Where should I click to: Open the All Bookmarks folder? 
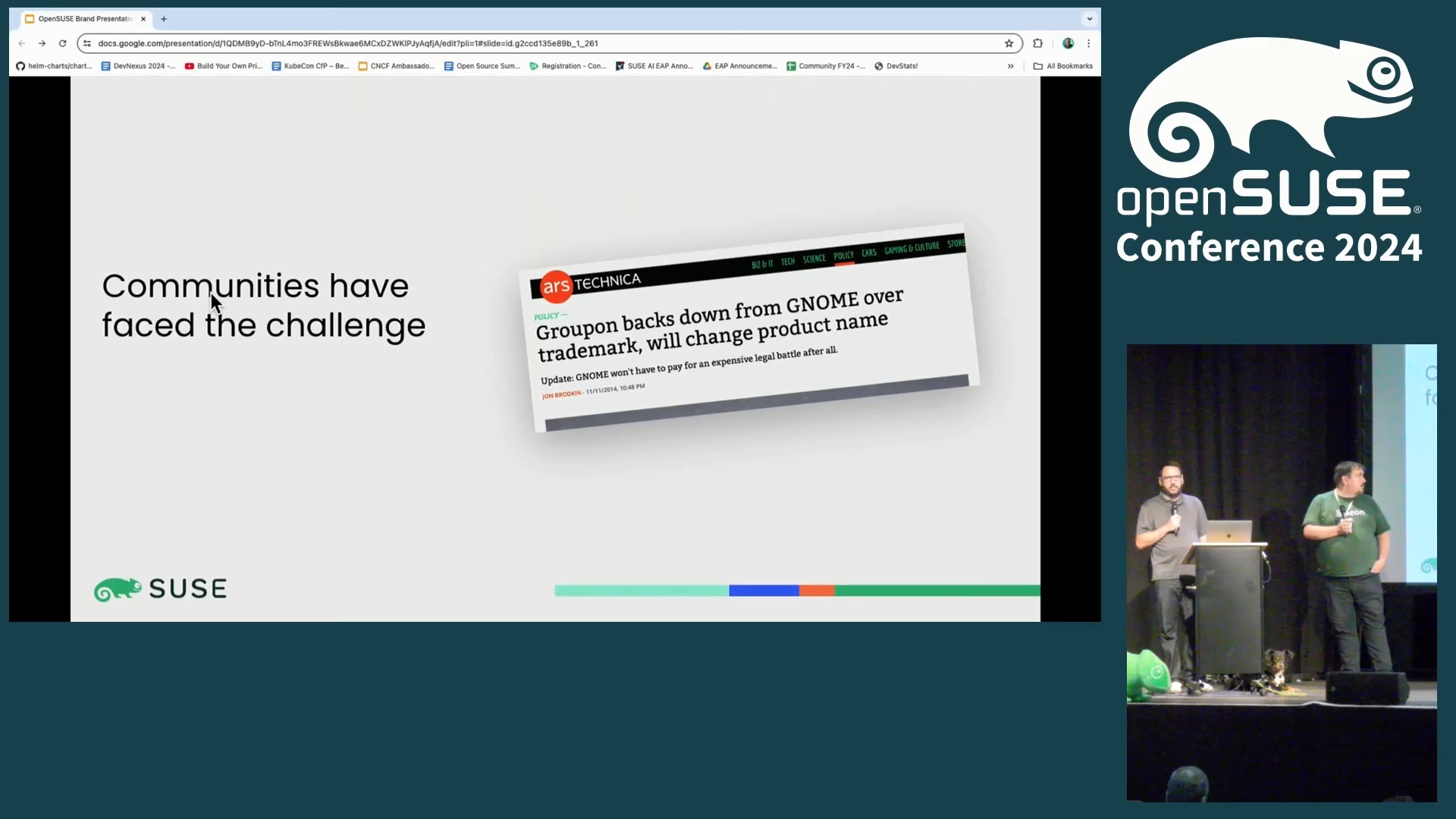point(1063,66)
